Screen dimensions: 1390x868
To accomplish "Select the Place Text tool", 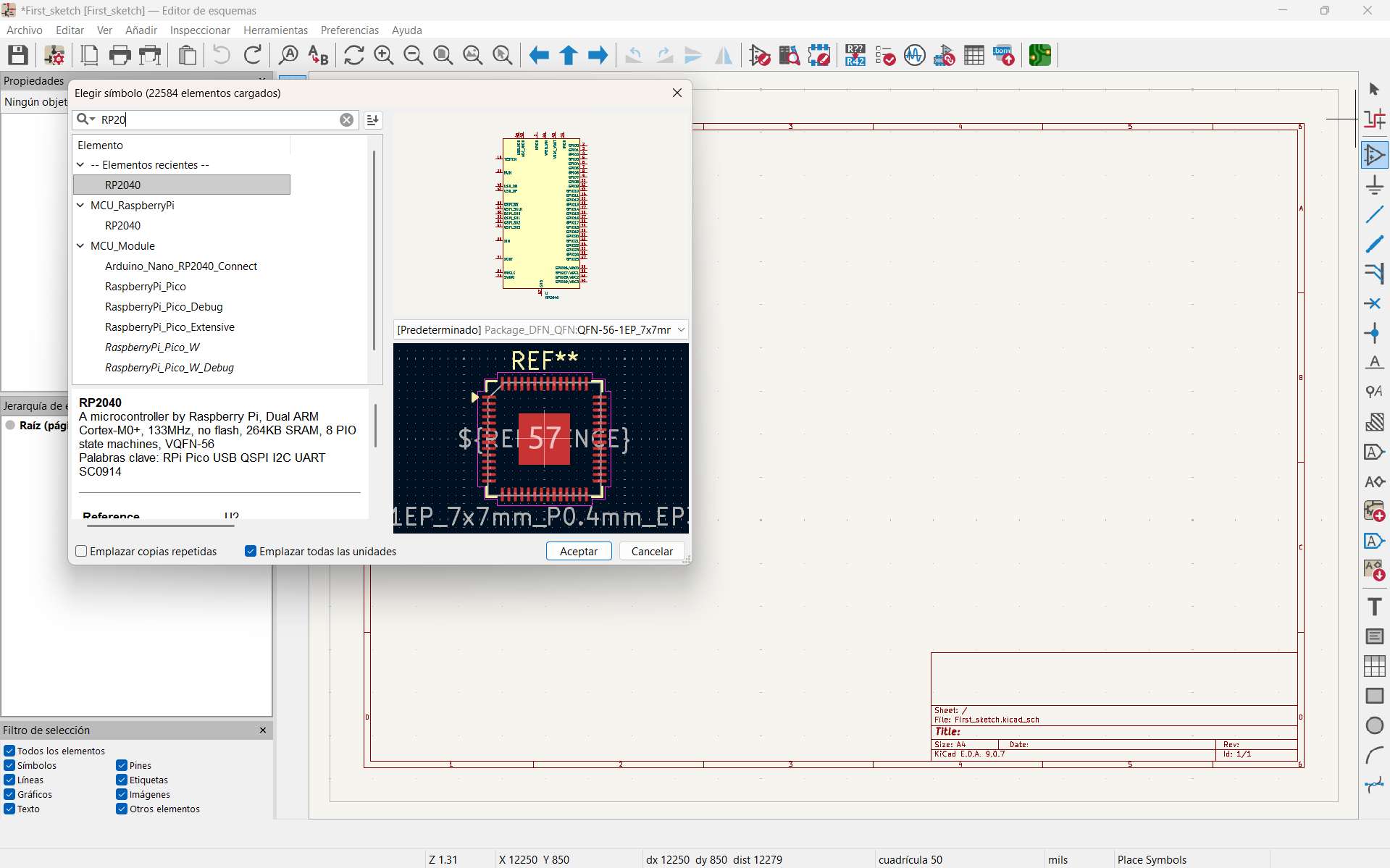I will [1374, 607].
